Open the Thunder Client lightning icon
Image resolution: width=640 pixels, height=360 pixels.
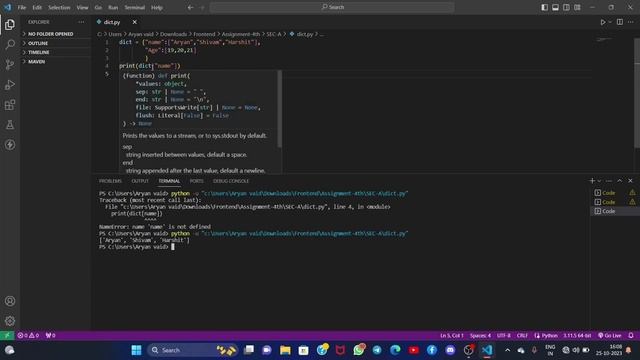10,145
